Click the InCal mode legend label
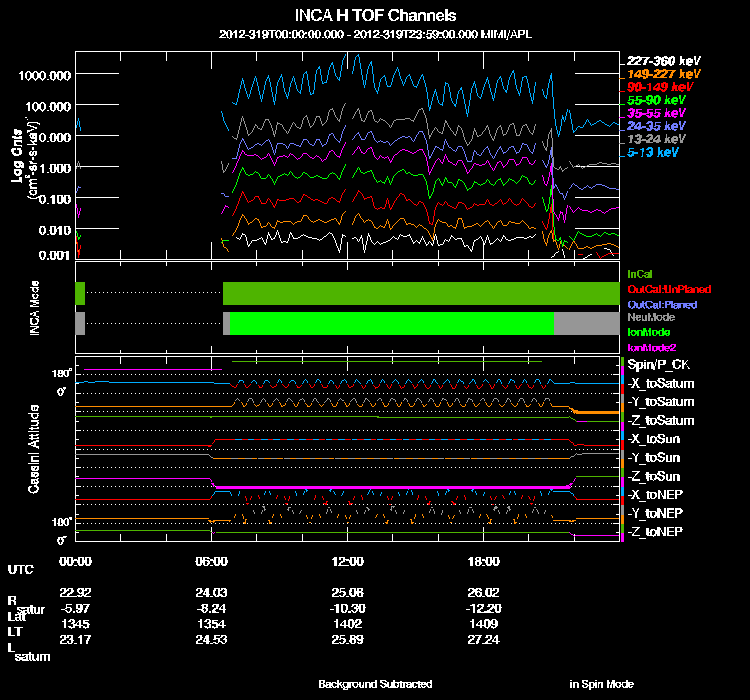Viewport: 750px width, 700px height. pos(639,273)
